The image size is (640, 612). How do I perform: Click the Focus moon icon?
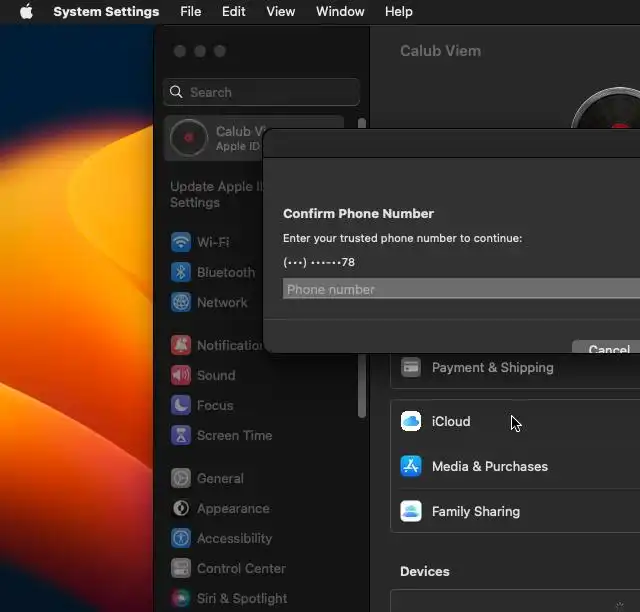[181, 405]
